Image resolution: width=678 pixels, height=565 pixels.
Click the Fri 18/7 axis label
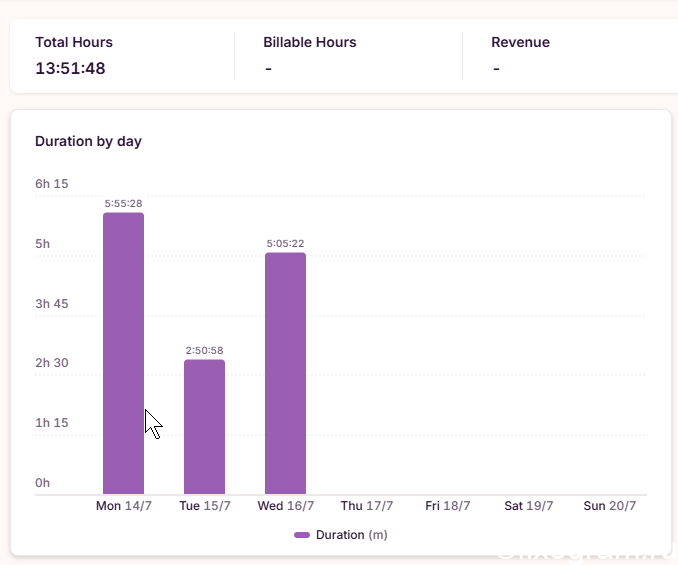pos(448,506)
